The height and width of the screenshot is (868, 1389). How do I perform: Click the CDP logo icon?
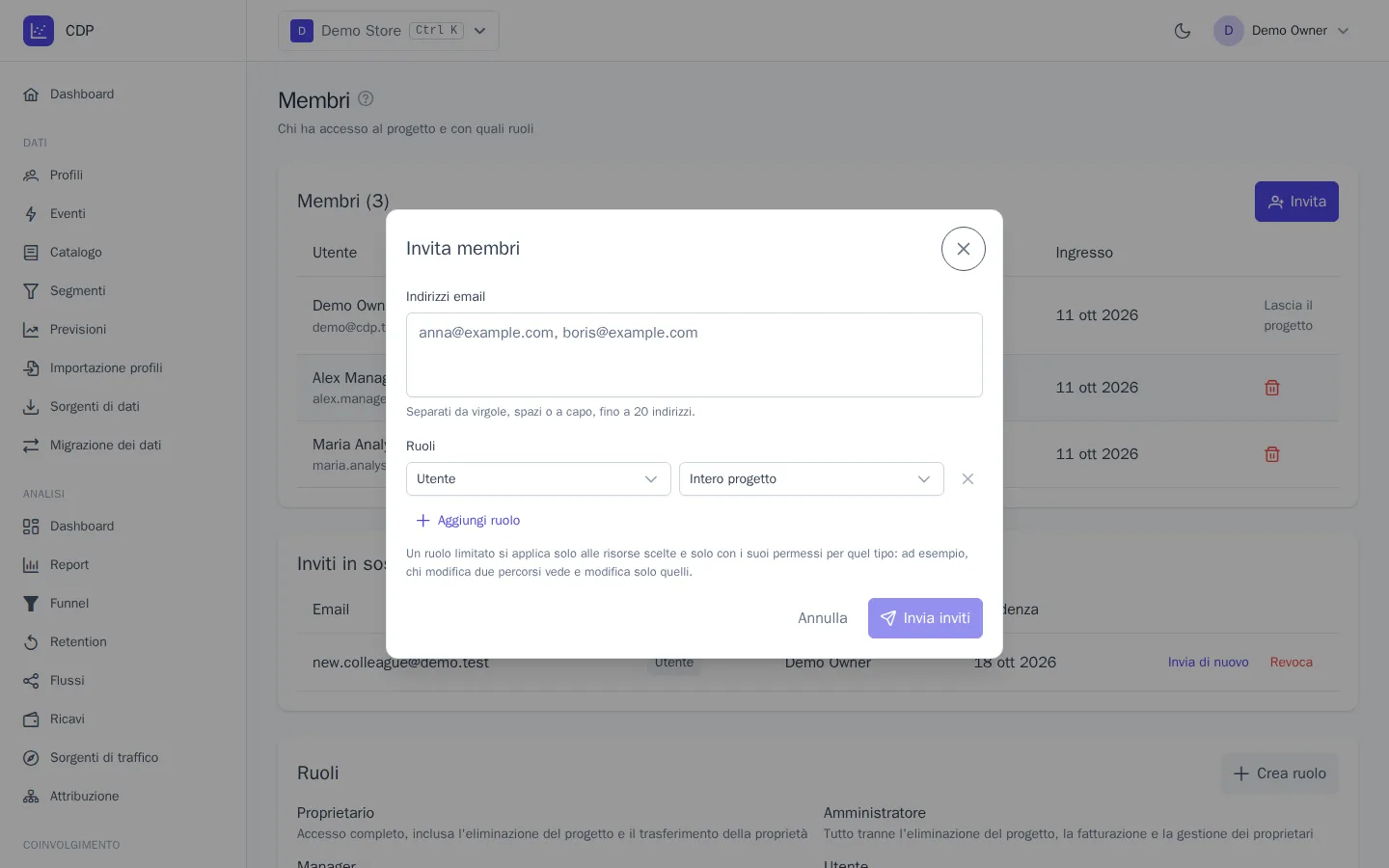coord(39,31)
